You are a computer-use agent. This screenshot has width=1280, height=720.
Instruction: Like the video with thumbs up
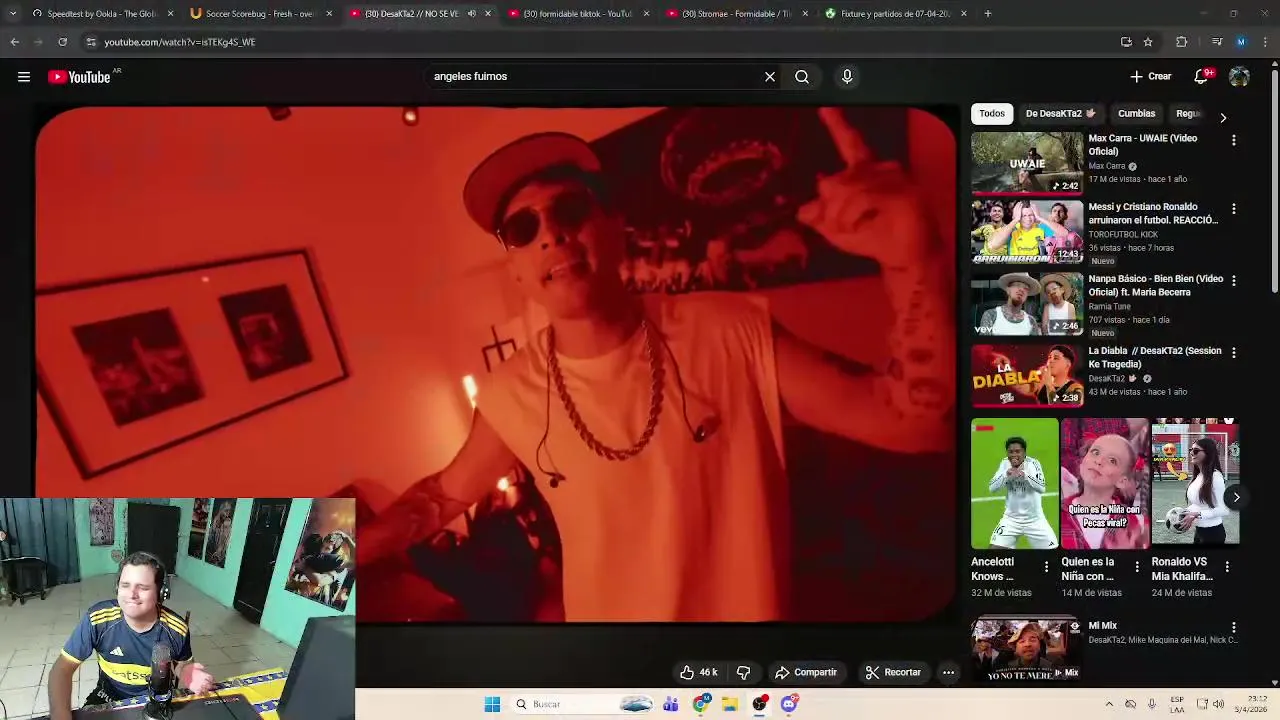[698, 672]
